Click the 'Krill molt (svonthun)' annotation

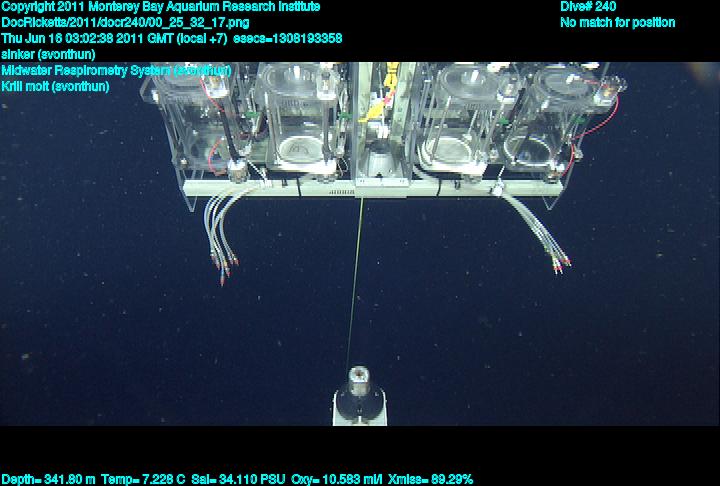55,87
